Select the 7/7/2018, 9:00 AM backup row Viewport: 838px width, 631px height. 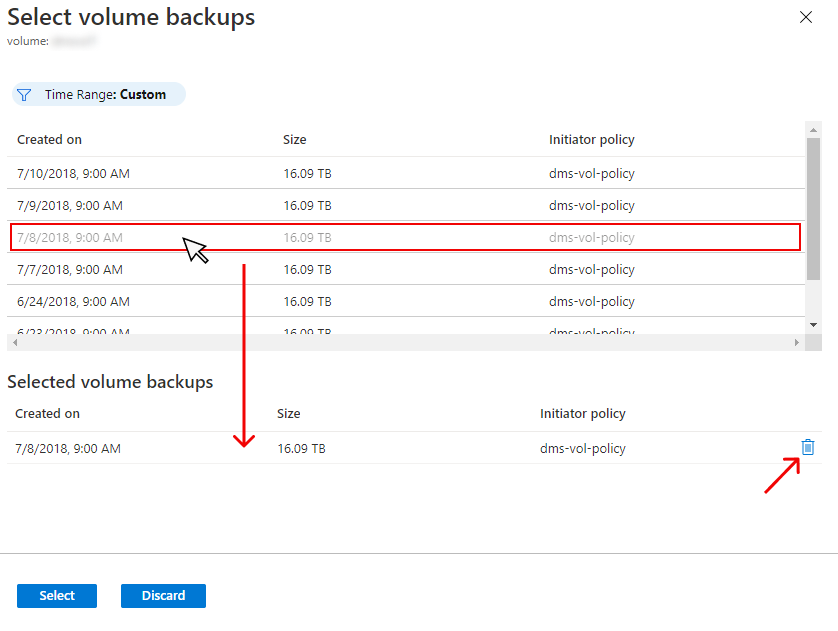tap(70, 270)
